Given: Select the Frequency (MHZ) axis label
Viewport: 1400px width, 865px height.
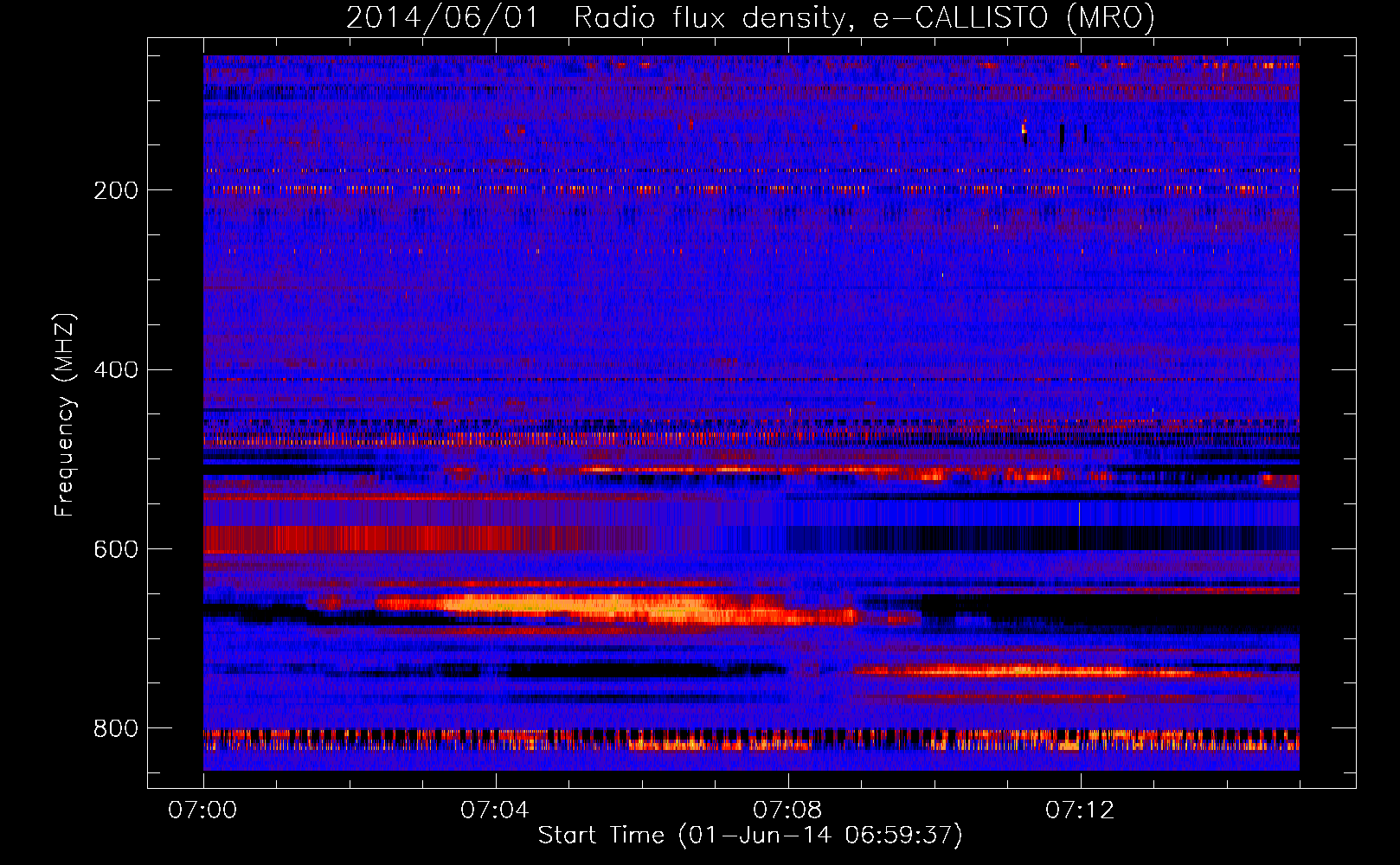Looking at the screenshot, I should (64, 414).
